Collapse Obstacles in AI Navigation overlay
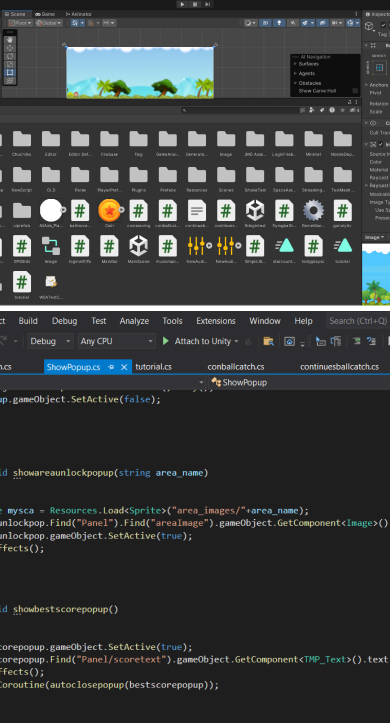The width and height of the screenshot is (390, 723). [x=295, y=83]
